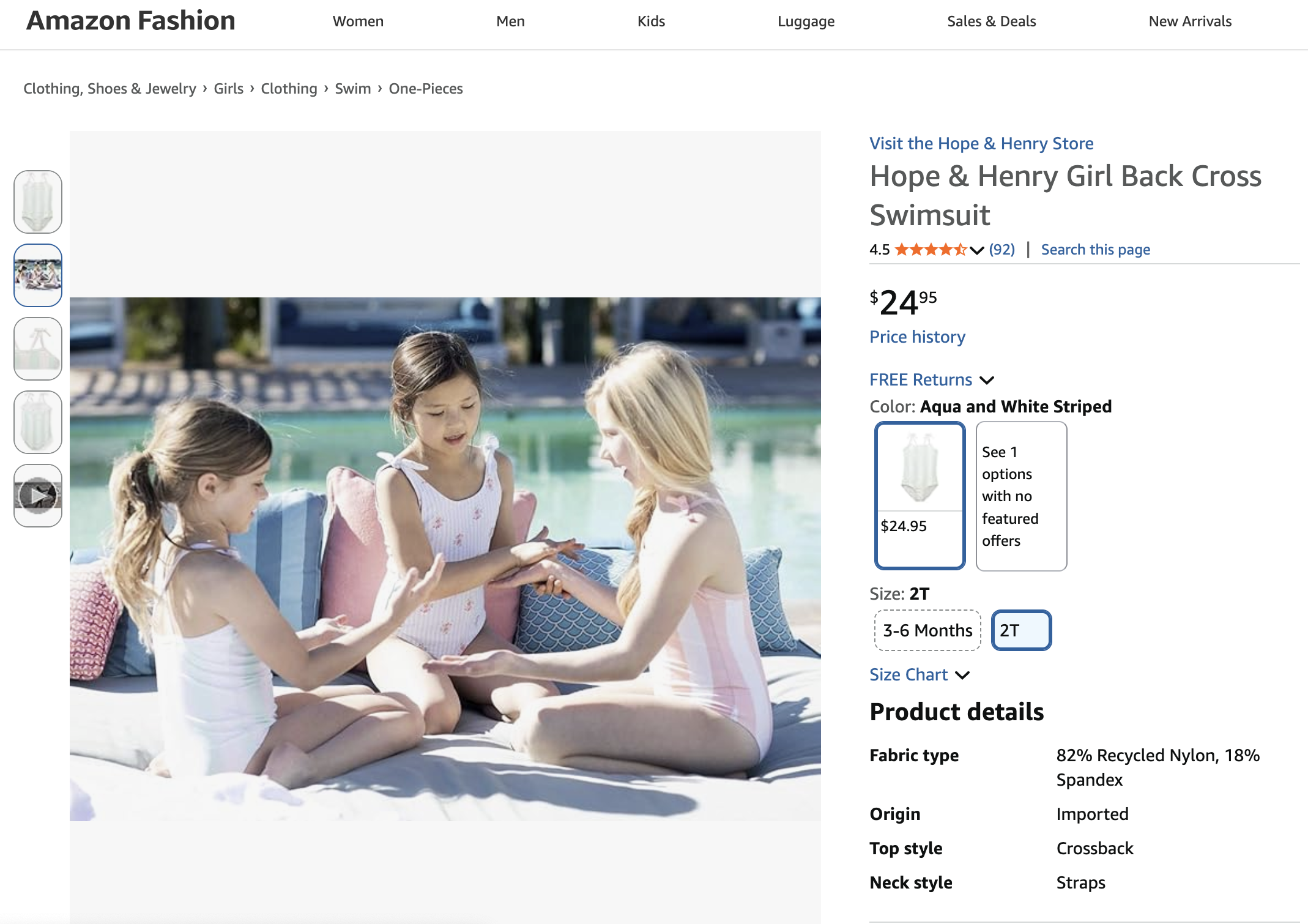Open See 1 options with no featured offers

click(x=1021, y=496)
